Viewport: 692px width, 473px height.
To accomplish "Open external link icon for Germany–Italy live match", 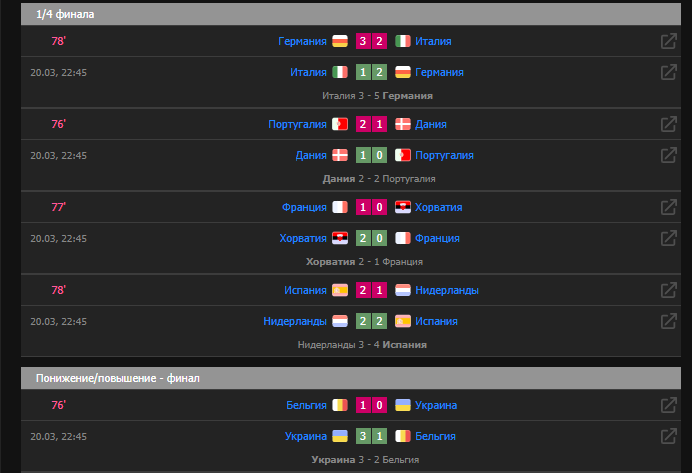I will [669, 41].
